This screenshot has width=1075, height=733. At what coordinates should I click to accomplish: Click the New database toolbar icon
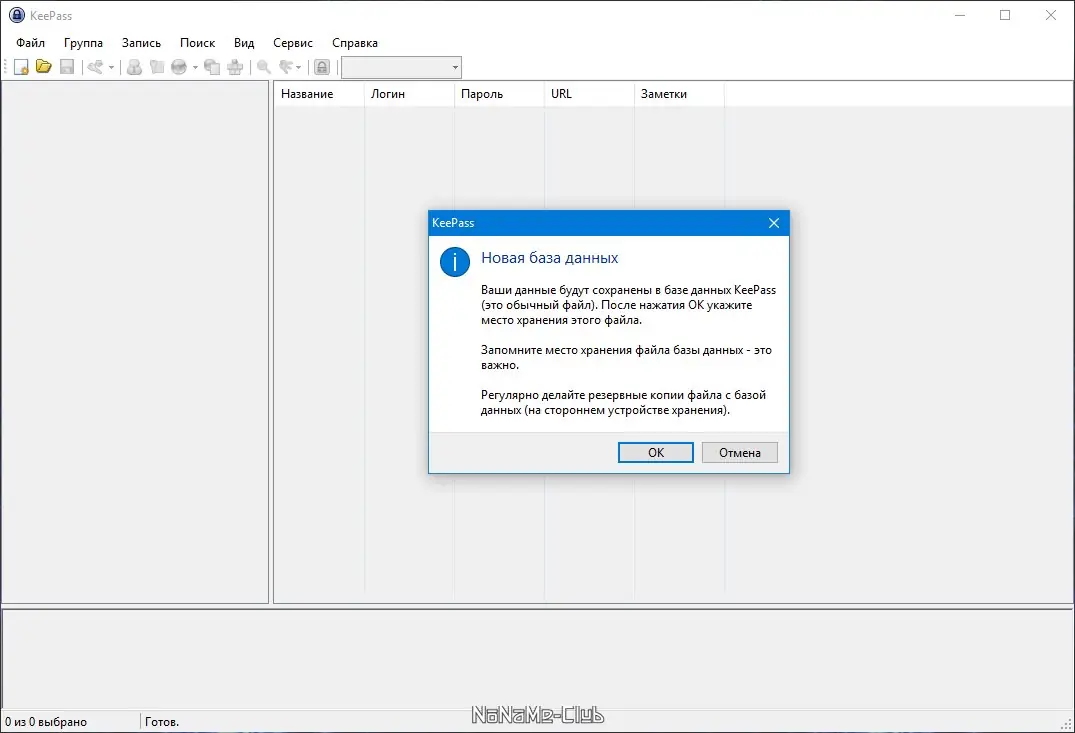(21, 67)
